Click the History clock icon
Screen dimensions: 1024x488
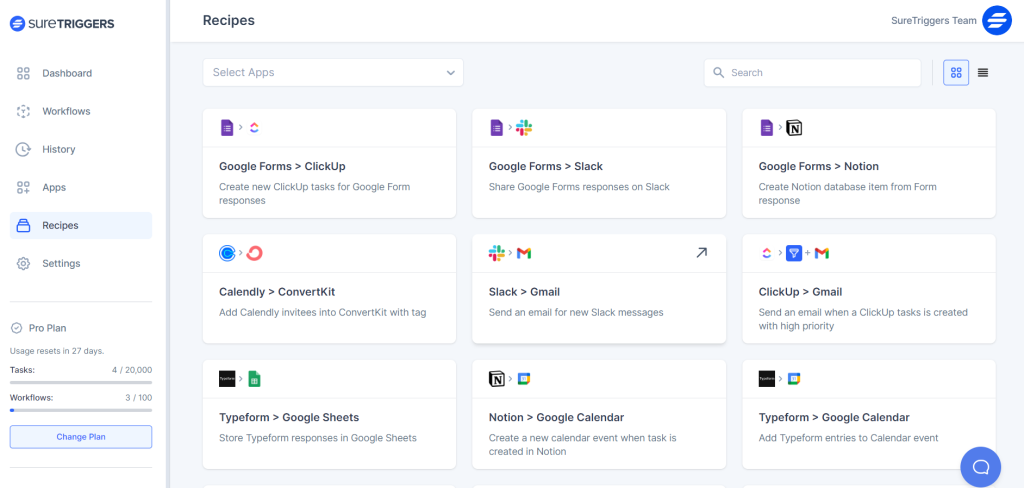tap(23, 149)
